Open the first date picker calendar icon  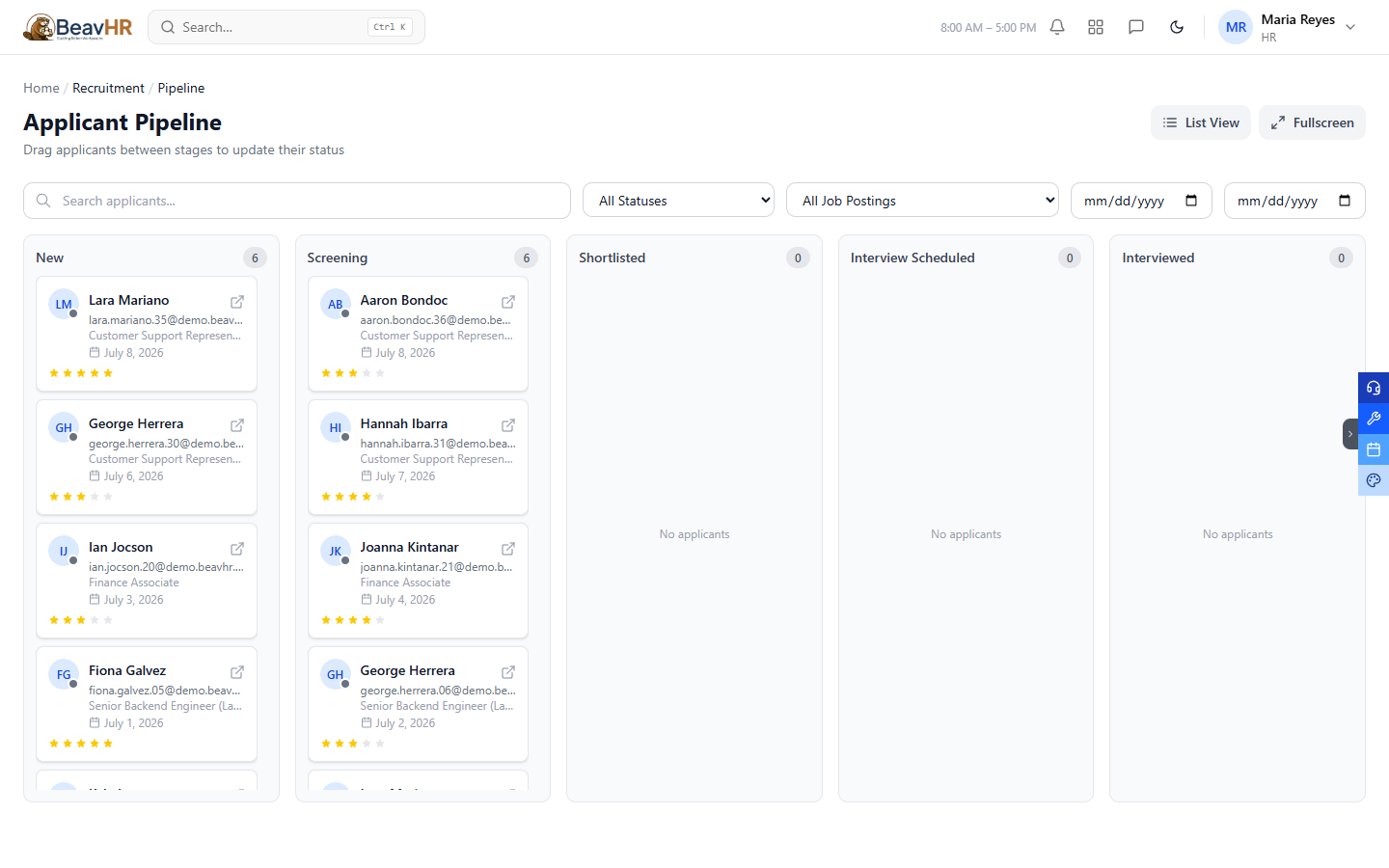coord(1191,201)
